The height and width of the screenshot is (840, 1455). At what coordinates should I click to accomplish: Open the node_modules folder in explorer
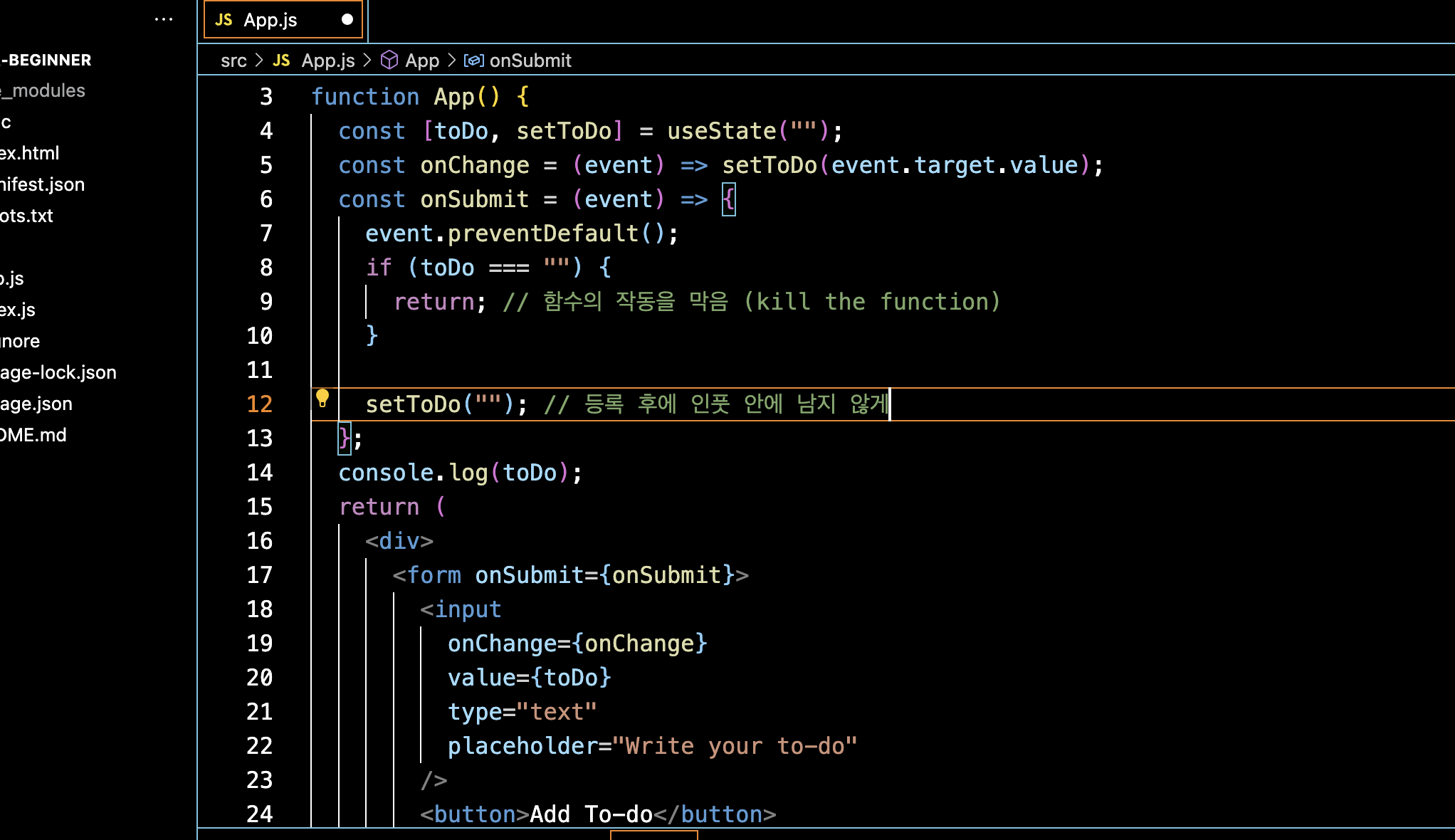click(44, 90)
